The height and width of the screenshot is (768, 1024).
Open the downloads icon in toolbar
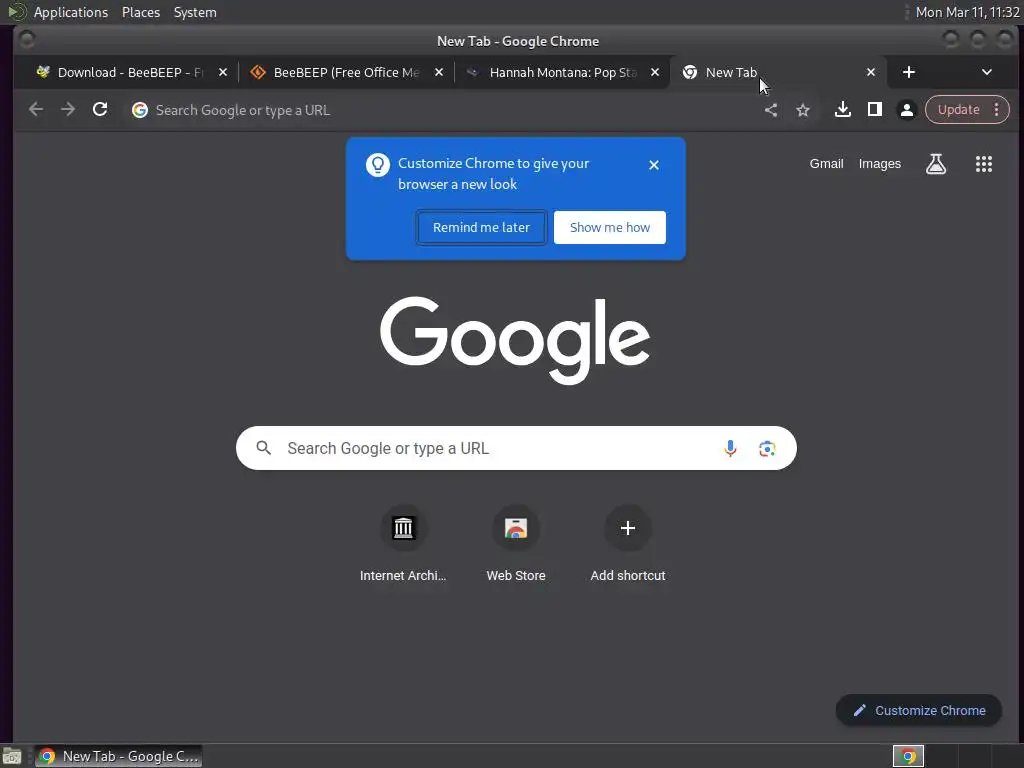(x=843, y=110)
